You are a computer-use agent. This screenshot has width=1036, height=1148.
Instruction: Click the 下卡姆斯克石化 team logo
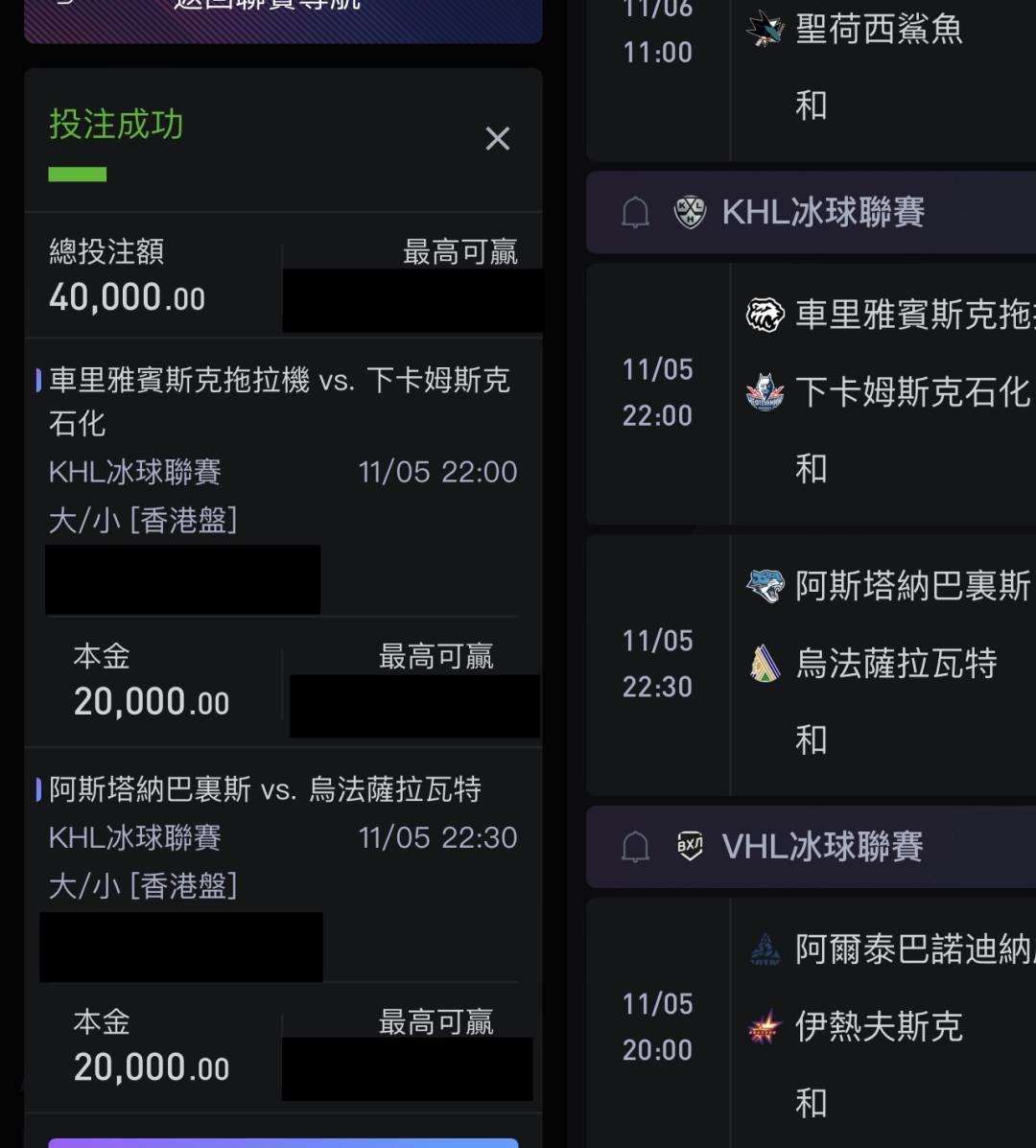pyautogui.click(x=765, y=392)
